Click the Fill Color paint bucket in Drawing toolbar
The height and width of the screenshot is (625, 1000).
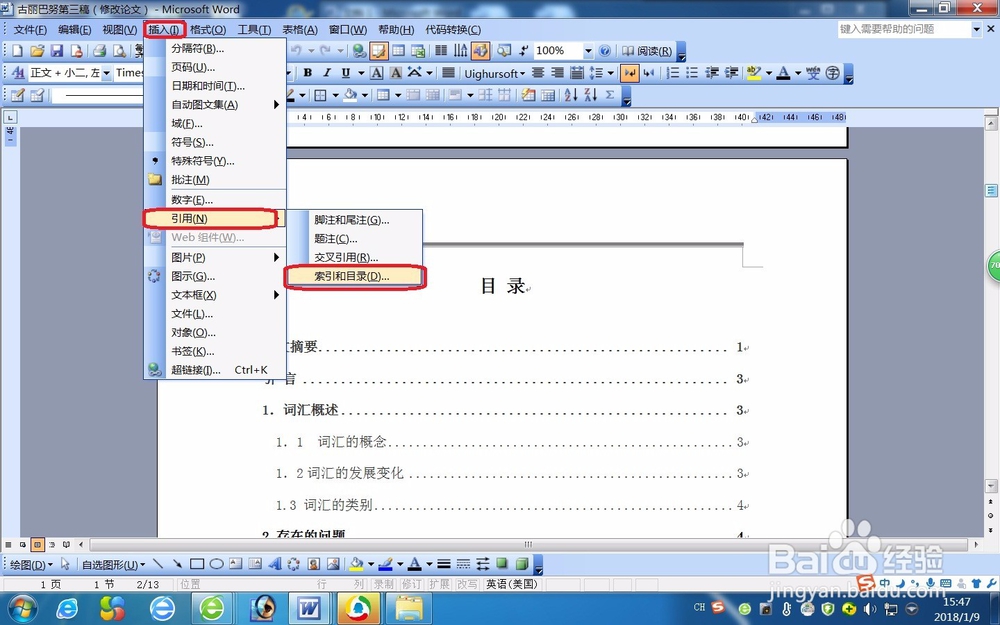[356, 564]
